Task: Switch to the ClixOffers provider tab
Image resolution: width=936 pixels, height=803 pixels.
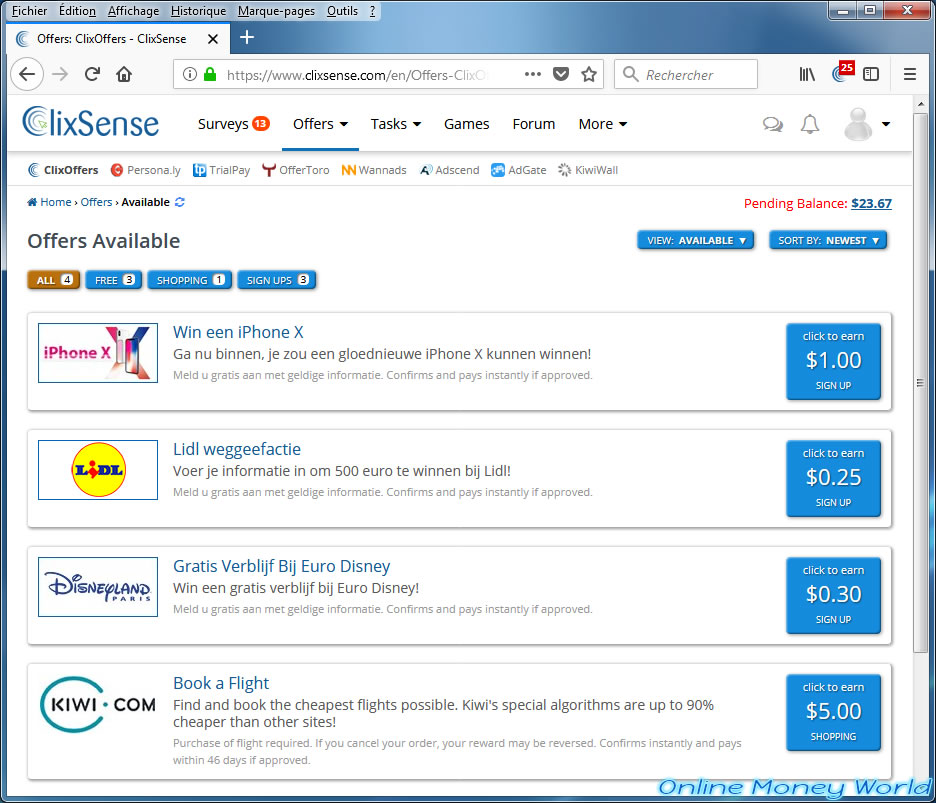Action: click(x=63, y=170)
